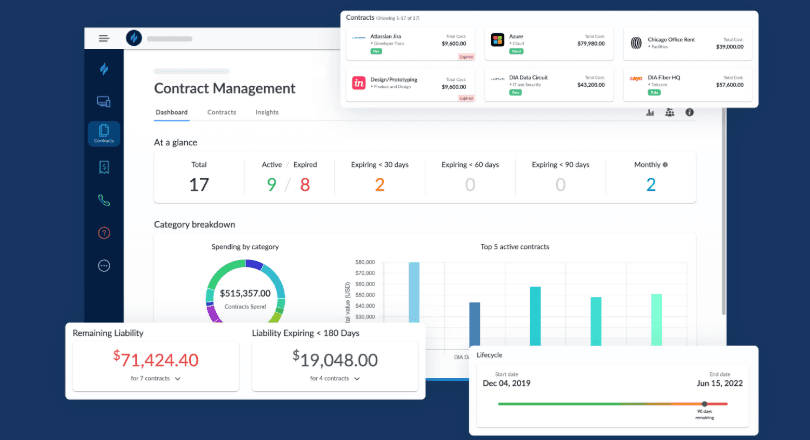Click the Expired badge on Design/Prototyping card

[x=466, y=98]
